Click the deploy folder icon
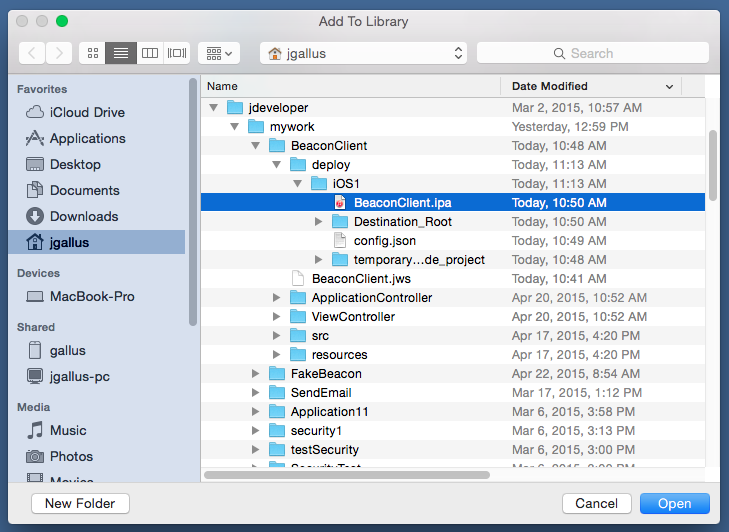 (x=298, y=165)
